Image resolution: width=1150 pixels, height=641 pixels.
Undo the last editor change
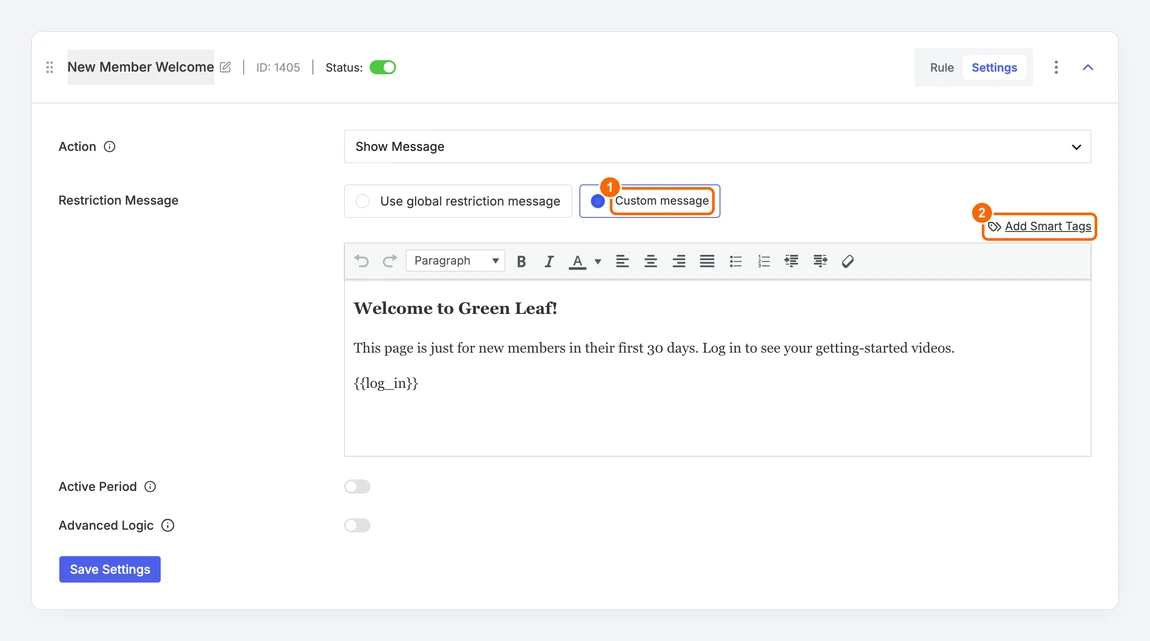point(361,261)
